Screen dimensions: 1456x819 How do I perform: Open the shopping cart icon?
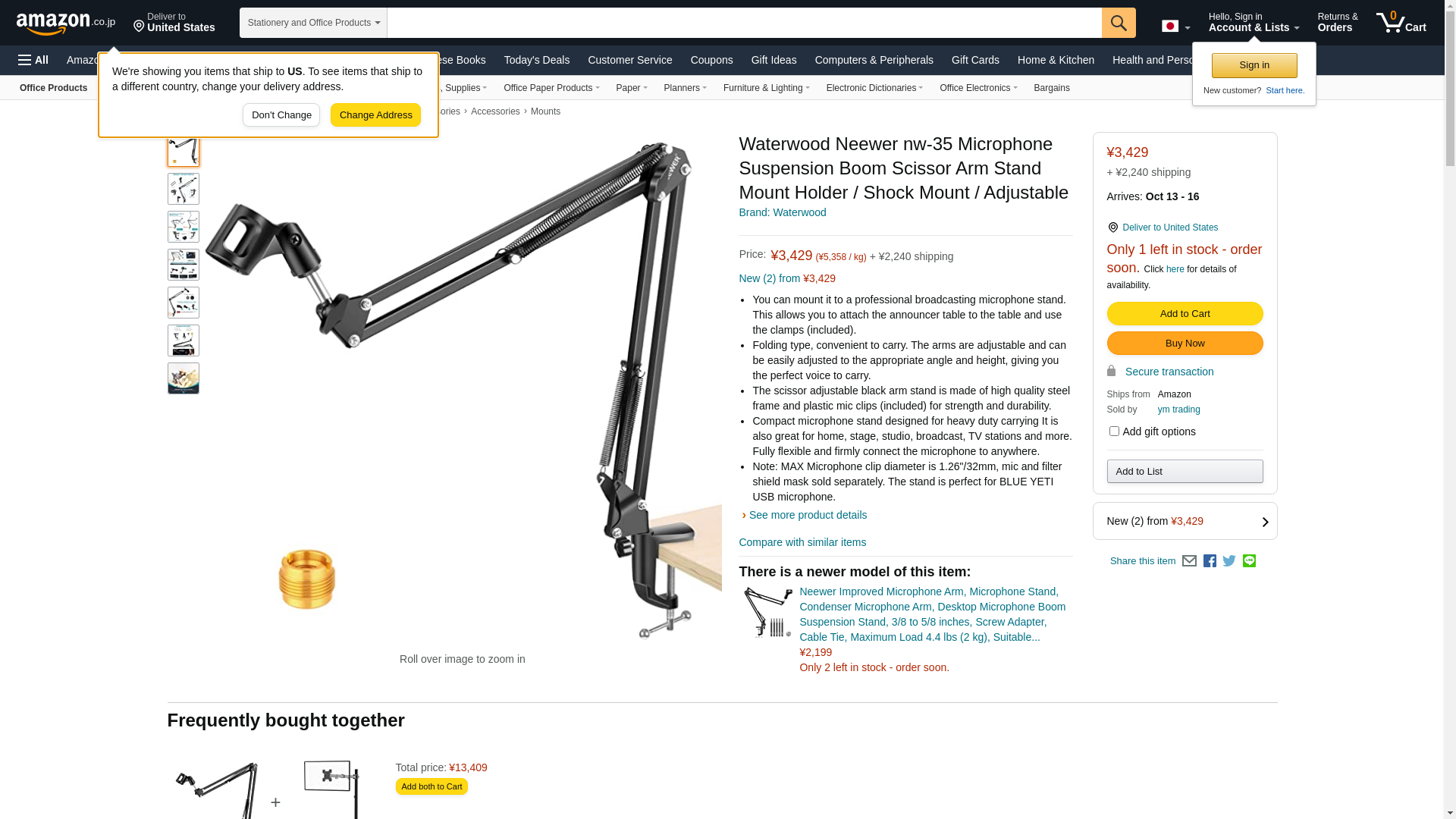[1401, 23]
